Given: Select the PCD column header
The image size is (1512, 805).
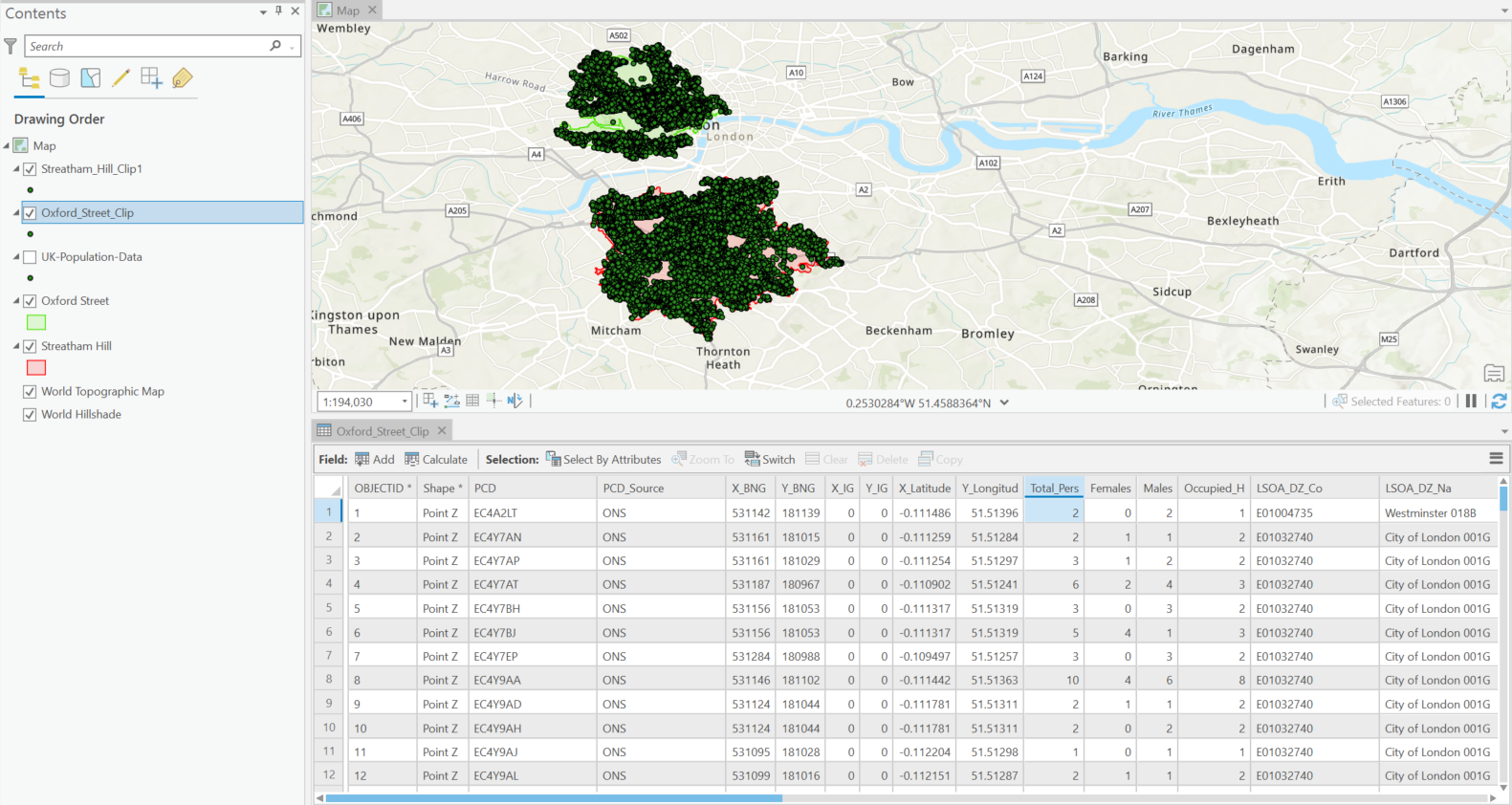Looking at the screenshot, I should [532, 489].
